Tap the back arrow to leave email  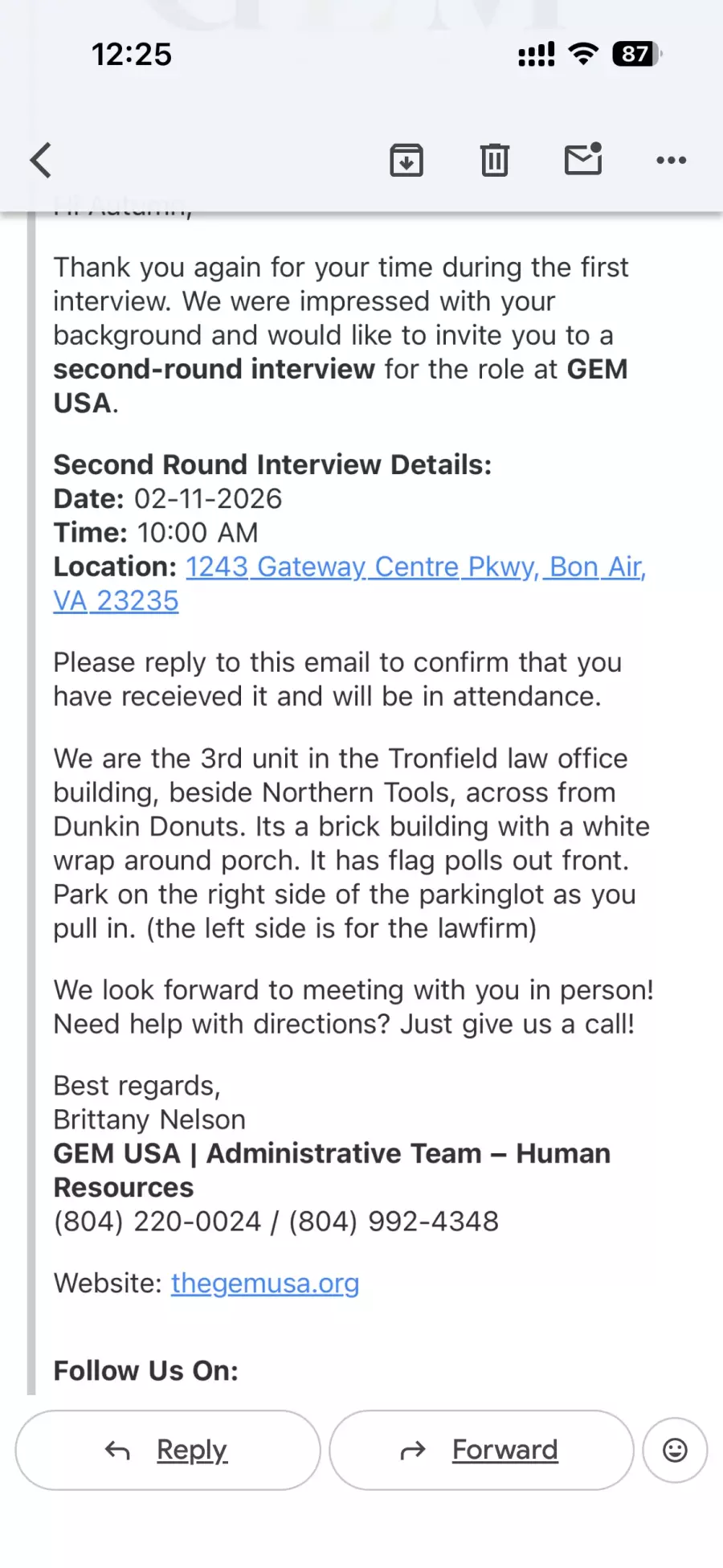coord(42,160)
